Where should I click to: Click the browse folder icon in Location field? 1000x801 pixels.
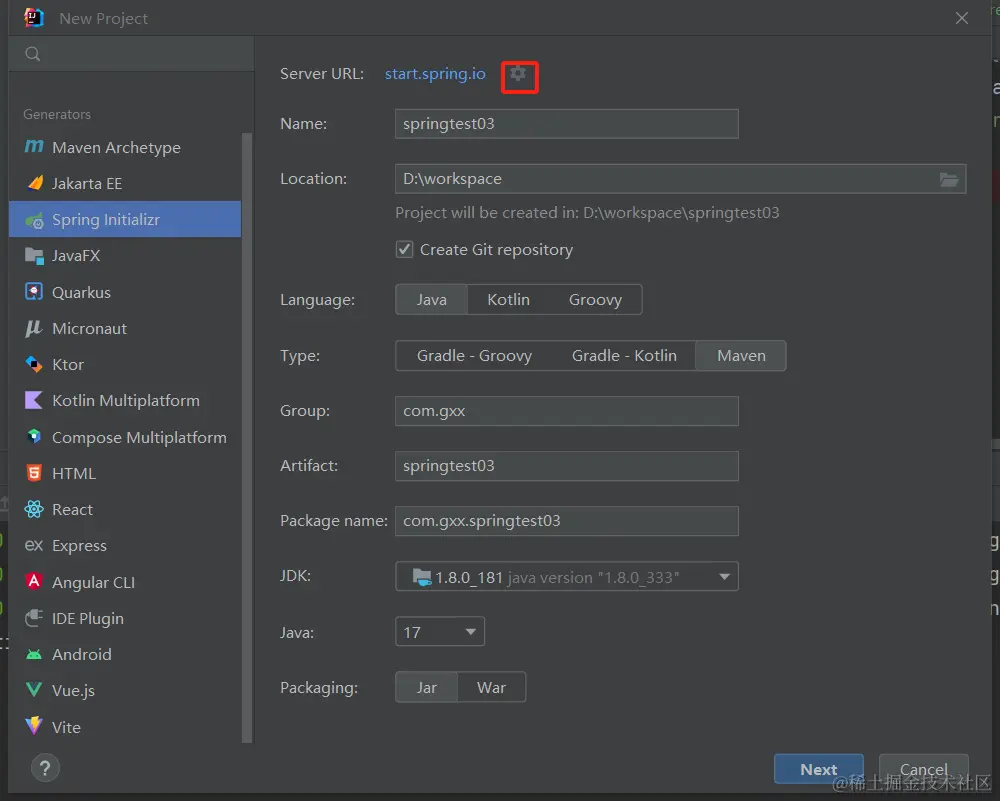949,179
